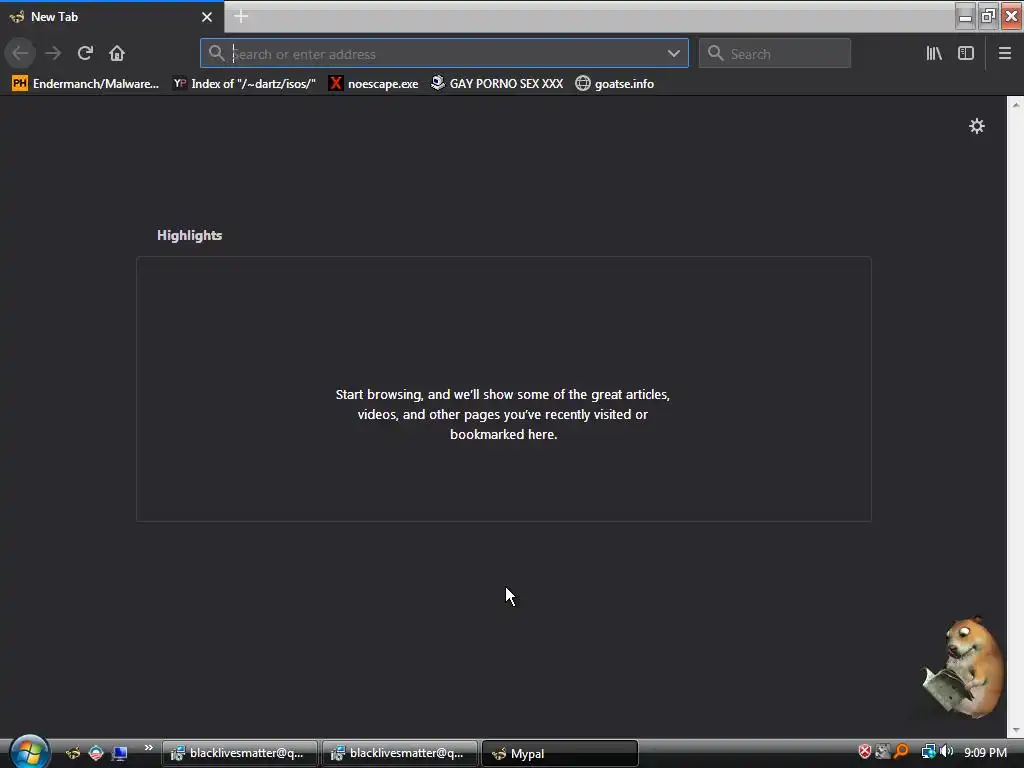Click the orange magnifier tray icon

901,752
